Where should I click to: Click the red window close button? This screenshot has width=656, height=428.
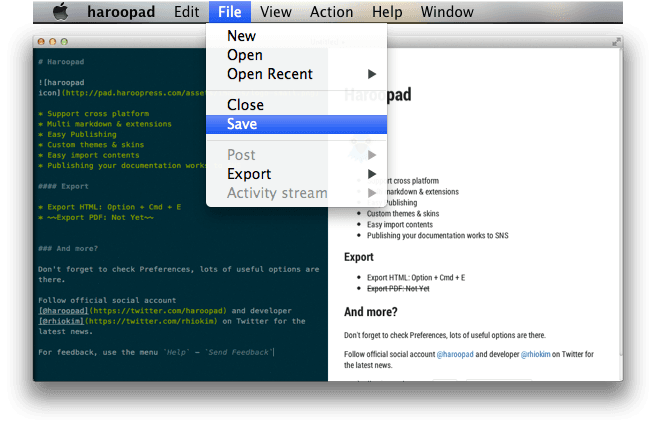(x=39, y=42)
